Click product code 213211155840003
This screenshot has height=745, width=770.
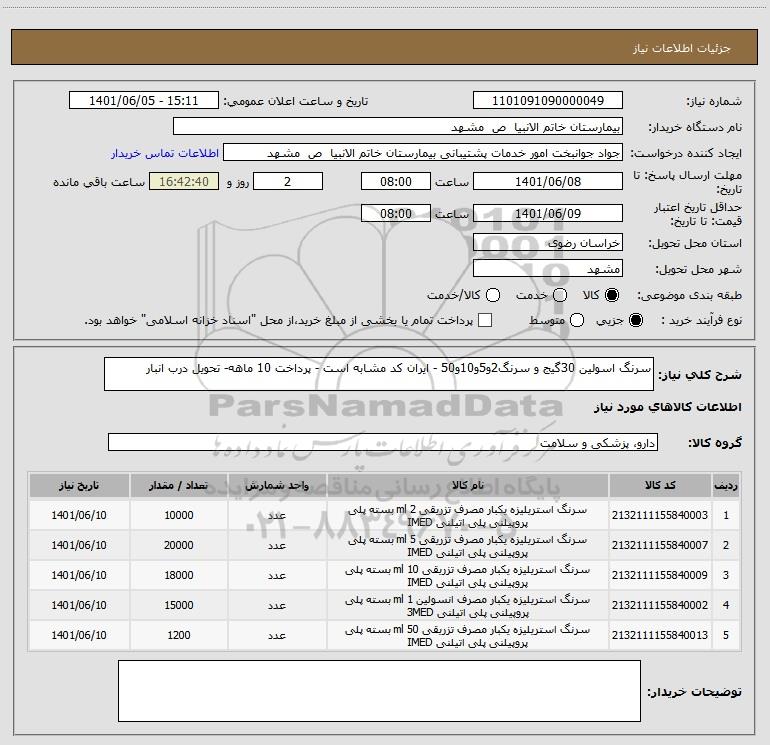[x=660, y=515]
